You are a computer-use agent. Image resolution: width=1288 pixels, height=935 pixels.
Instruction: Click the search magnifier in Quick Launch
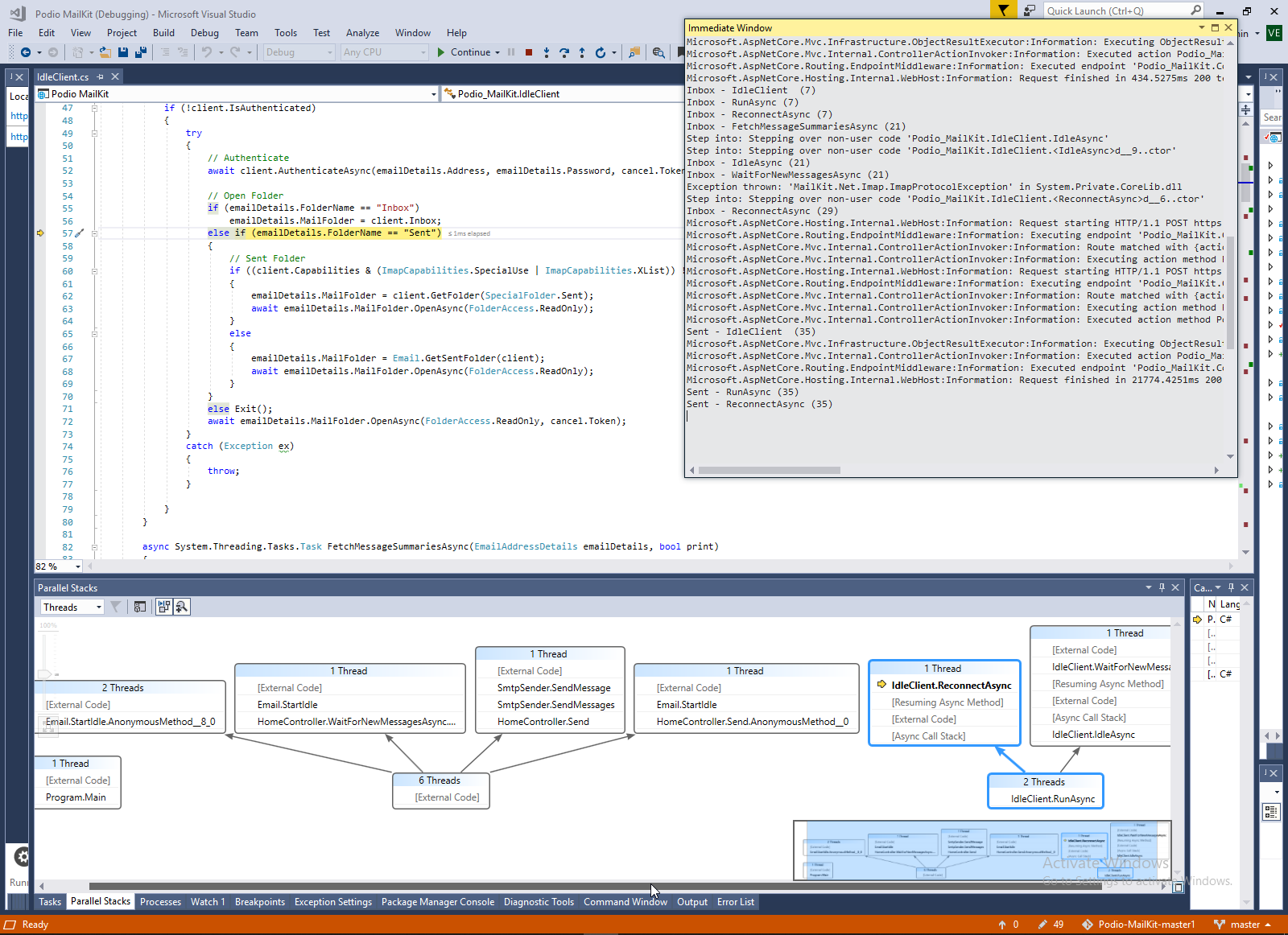pos(1195,10)
